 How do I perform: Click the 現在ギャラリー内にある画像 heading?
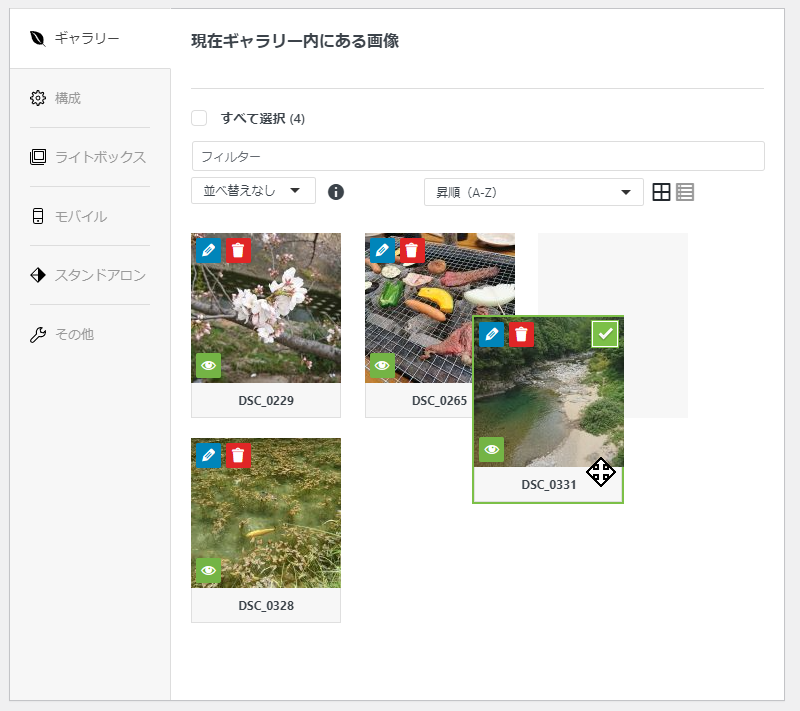pyautogui.click(x=295, y=41)
